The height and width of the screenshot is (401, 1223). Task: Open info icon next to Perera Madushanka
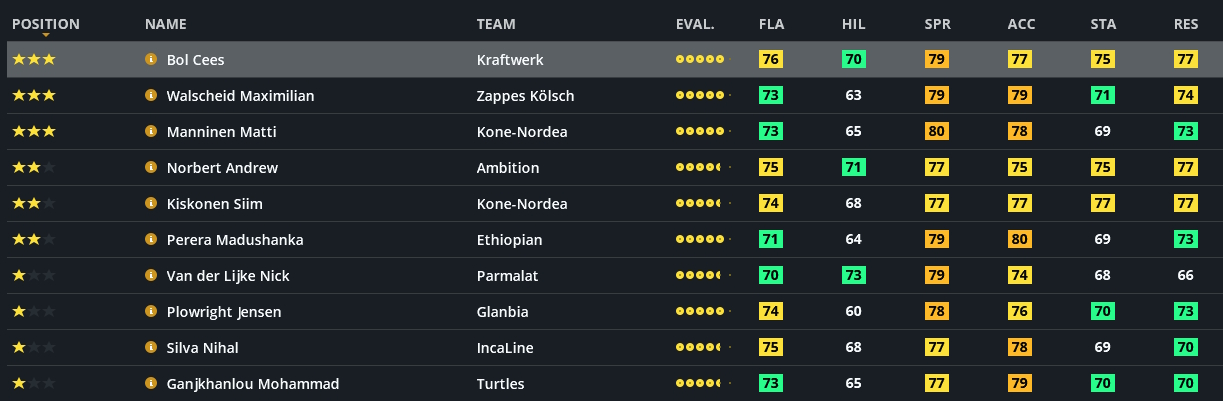pyautogui.click(x=152, y=240)
